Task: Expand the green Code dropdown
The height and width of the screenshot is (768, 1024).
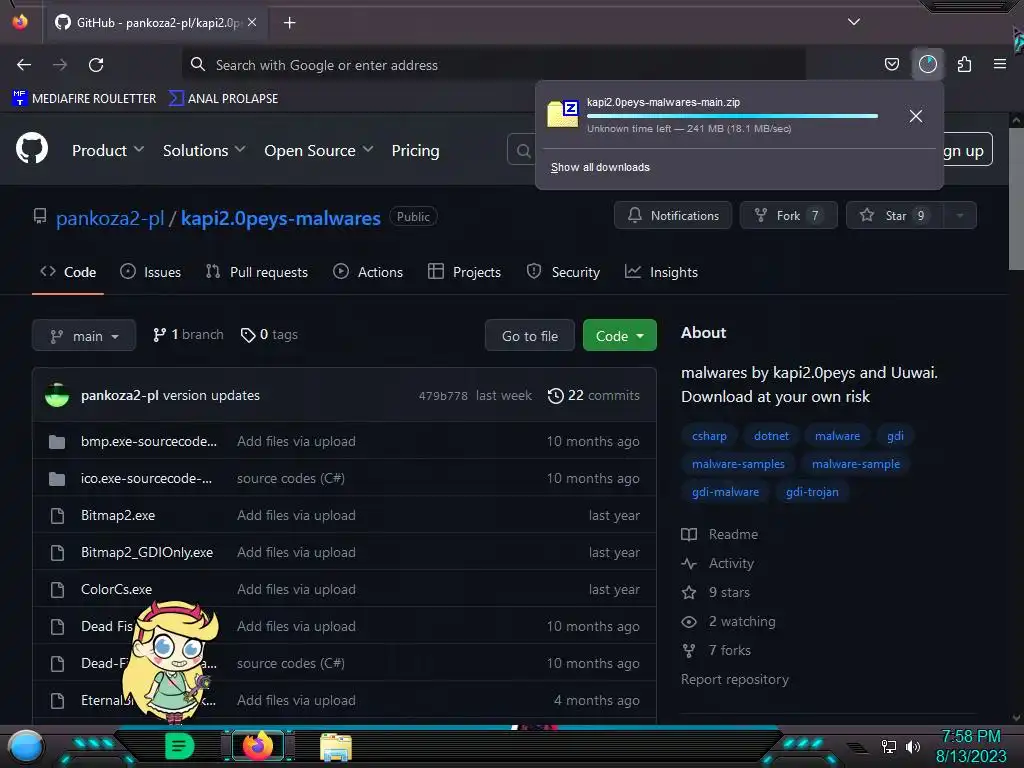Action: pyautogui.click(x=620, y=336)
